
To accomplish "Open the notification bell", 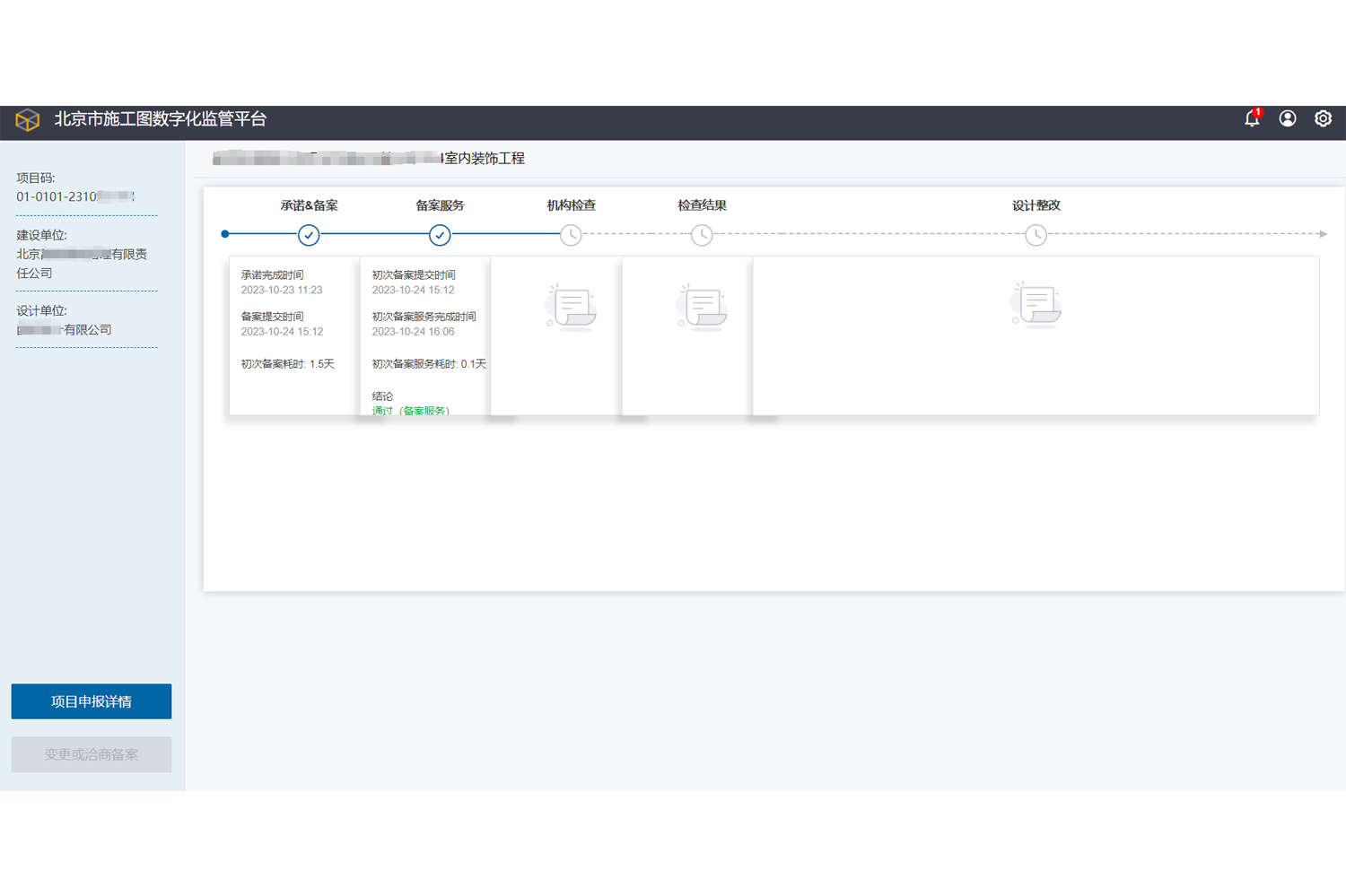I will pos(1252,118).
